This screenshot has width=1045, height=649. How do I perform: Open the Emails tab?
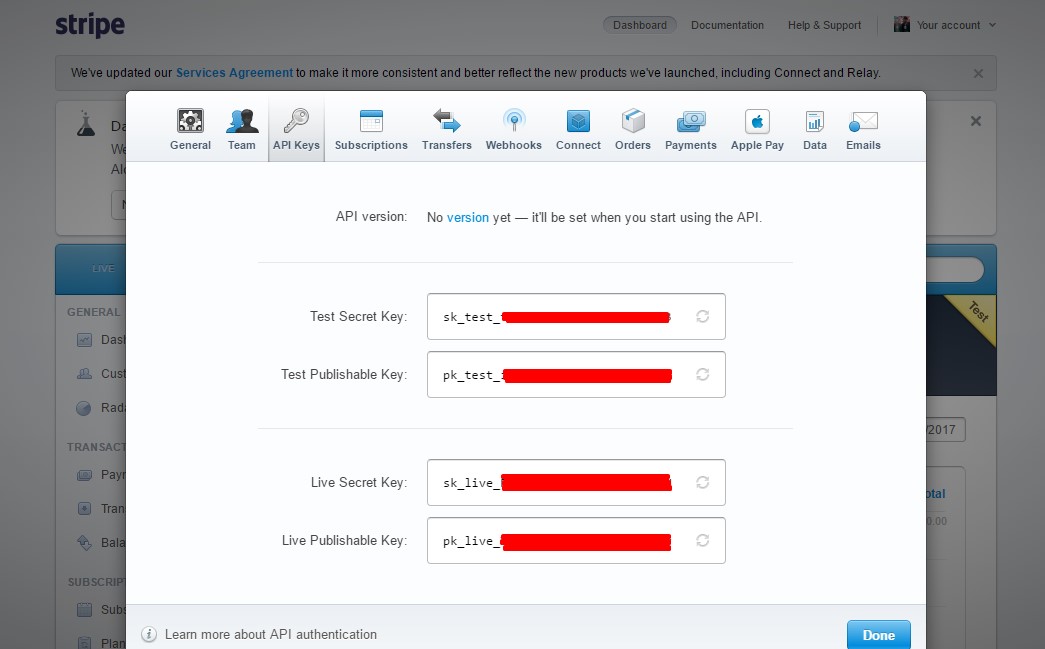[x=863, y=130]
